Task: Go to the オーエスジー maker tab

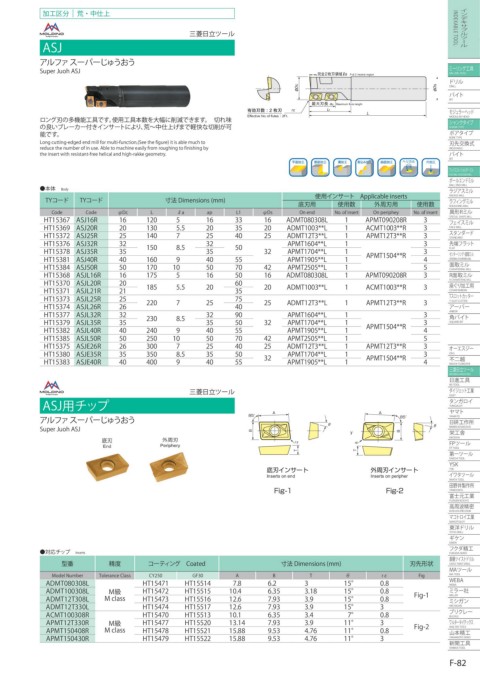Action: point(464,350)
